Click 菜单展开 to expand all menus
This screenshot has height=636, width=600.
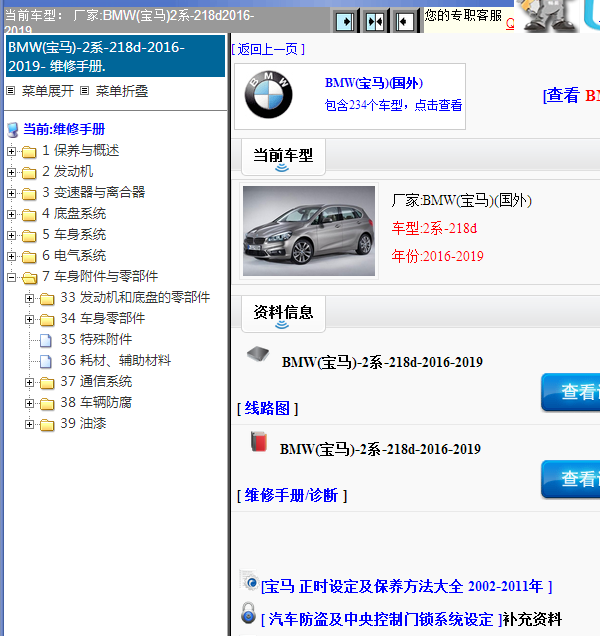(x=48, y=91)
